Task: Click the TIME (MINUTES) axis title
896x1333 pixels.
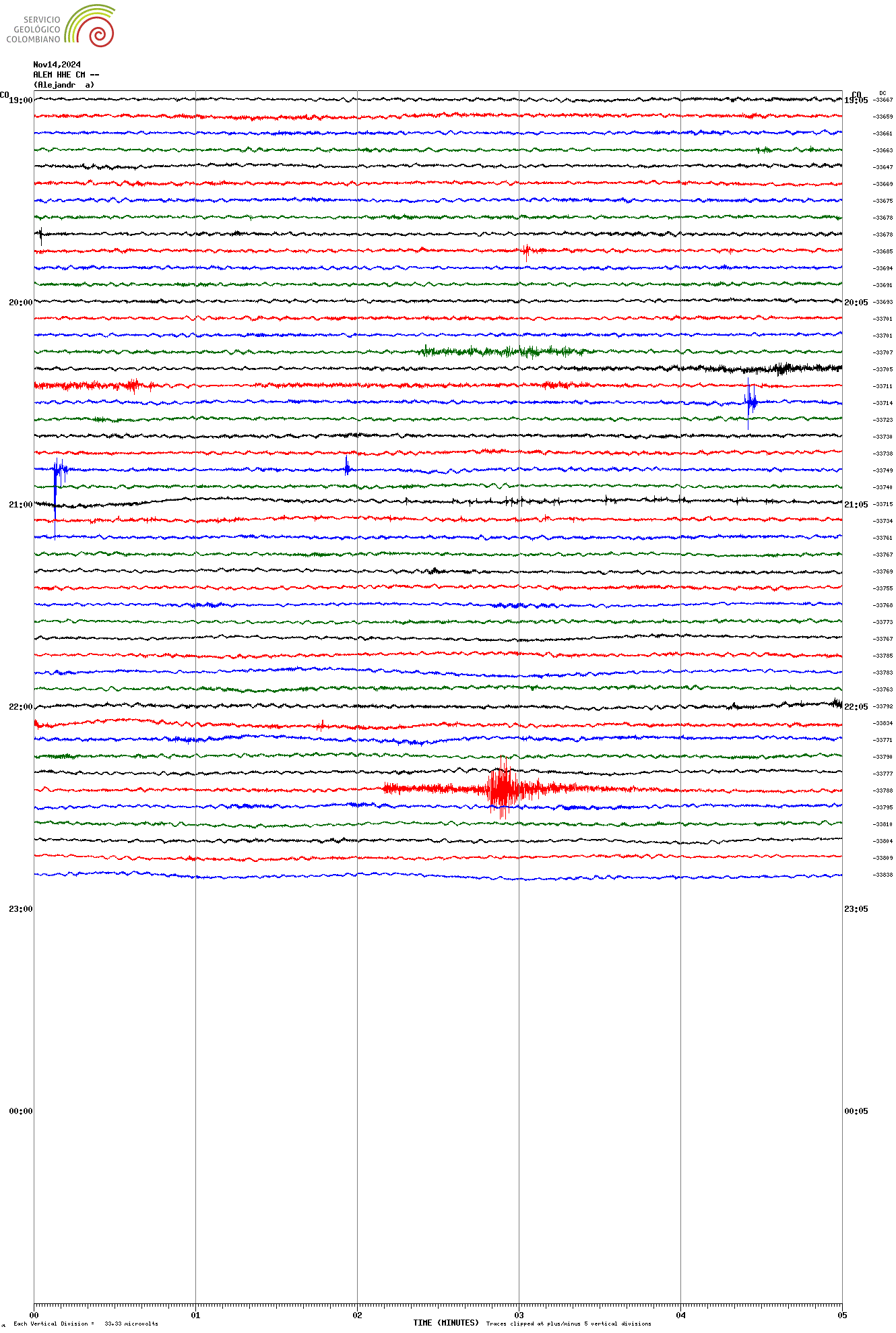Action: point(445,1322)
